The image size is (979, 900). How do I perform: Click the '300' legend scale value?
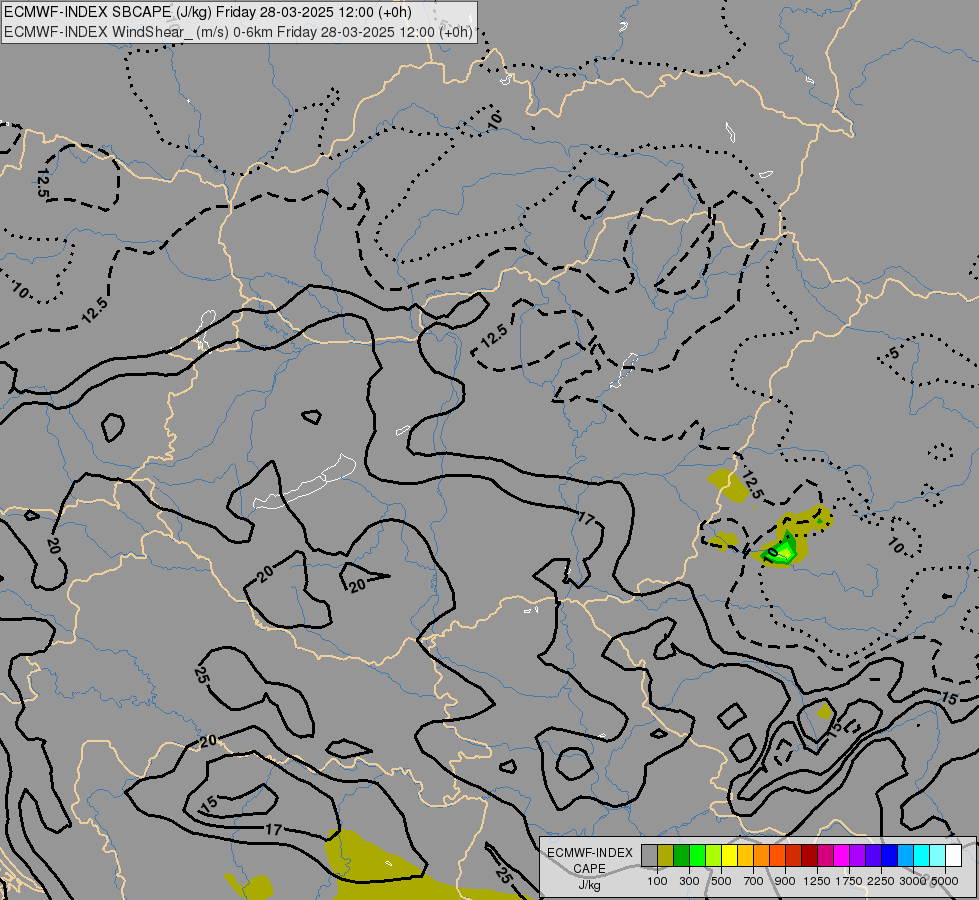click(x=689, y=881)
